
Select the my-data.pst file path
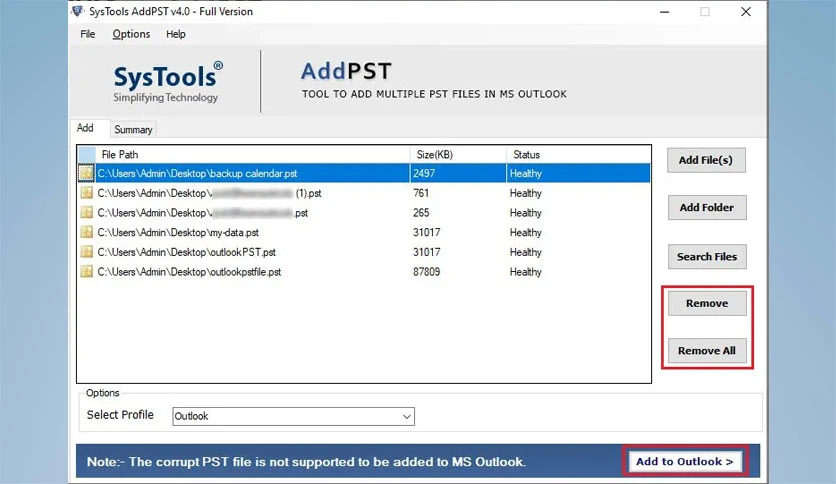coord(178,232)
